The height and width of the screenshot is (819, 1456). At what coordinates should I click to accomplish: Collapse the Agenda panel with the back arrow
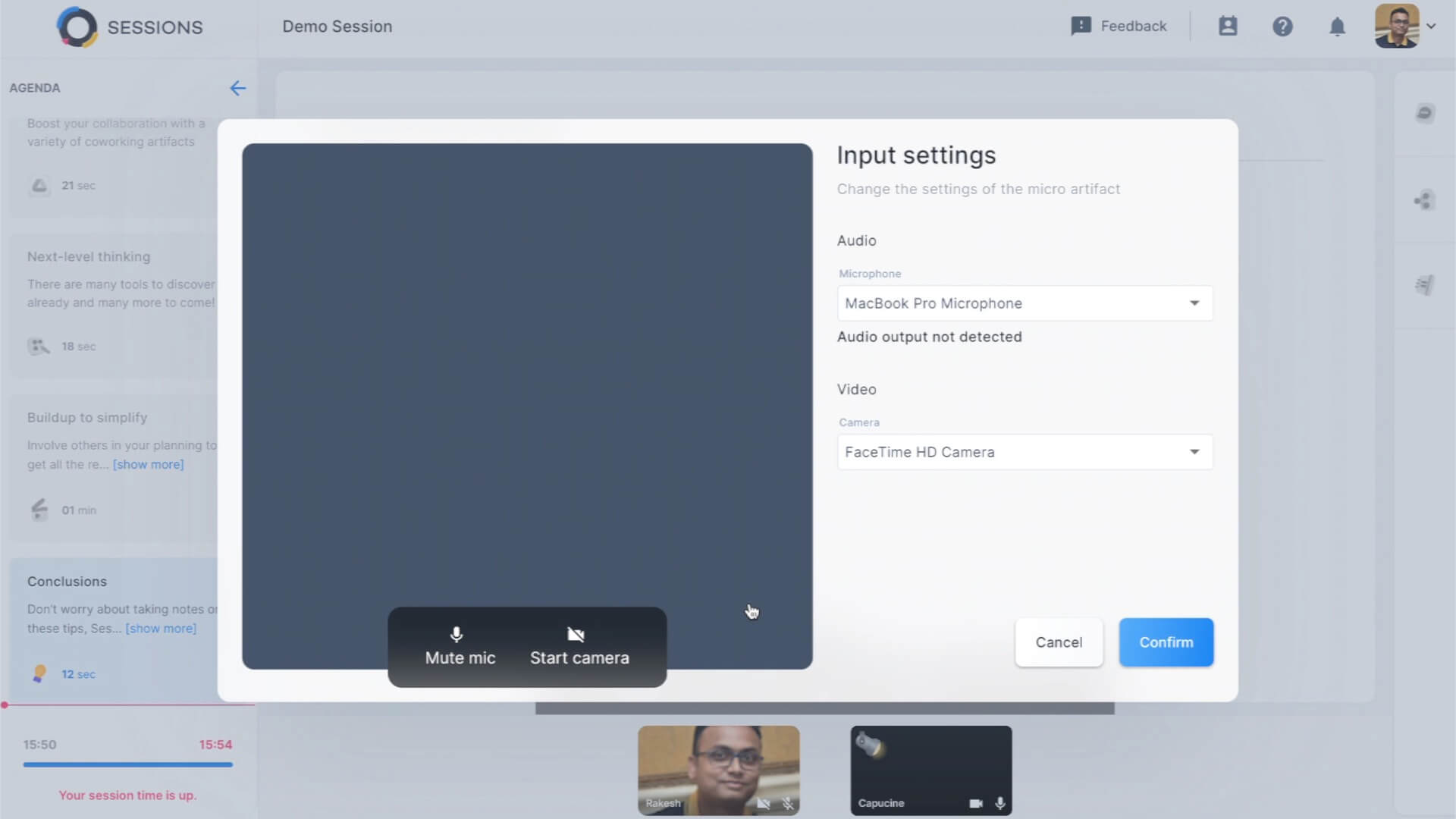coord(238,88)
